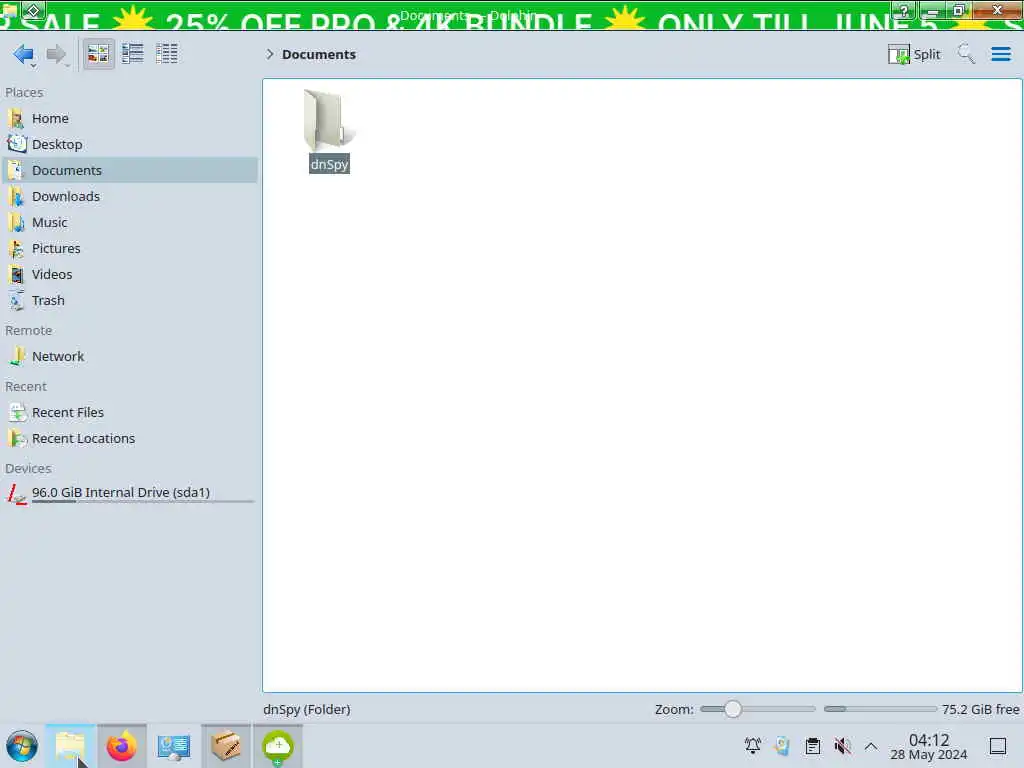Click the keep-above diamond titlebar icon
The width and height of the screenshot is (1024, 768).
tap(33, 10)
